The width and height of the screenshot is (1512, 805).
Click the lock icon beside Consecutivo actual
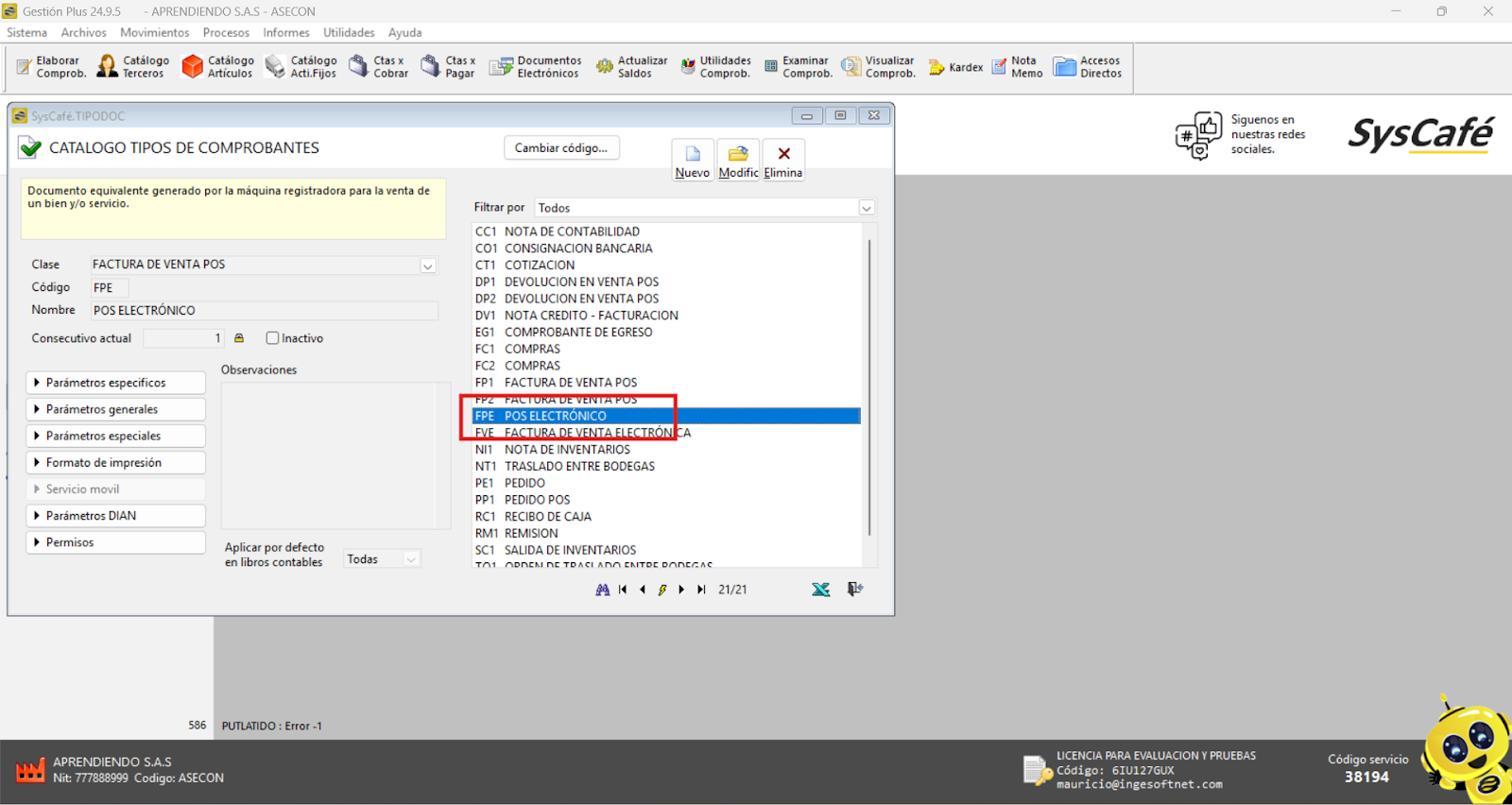(239, 338)
